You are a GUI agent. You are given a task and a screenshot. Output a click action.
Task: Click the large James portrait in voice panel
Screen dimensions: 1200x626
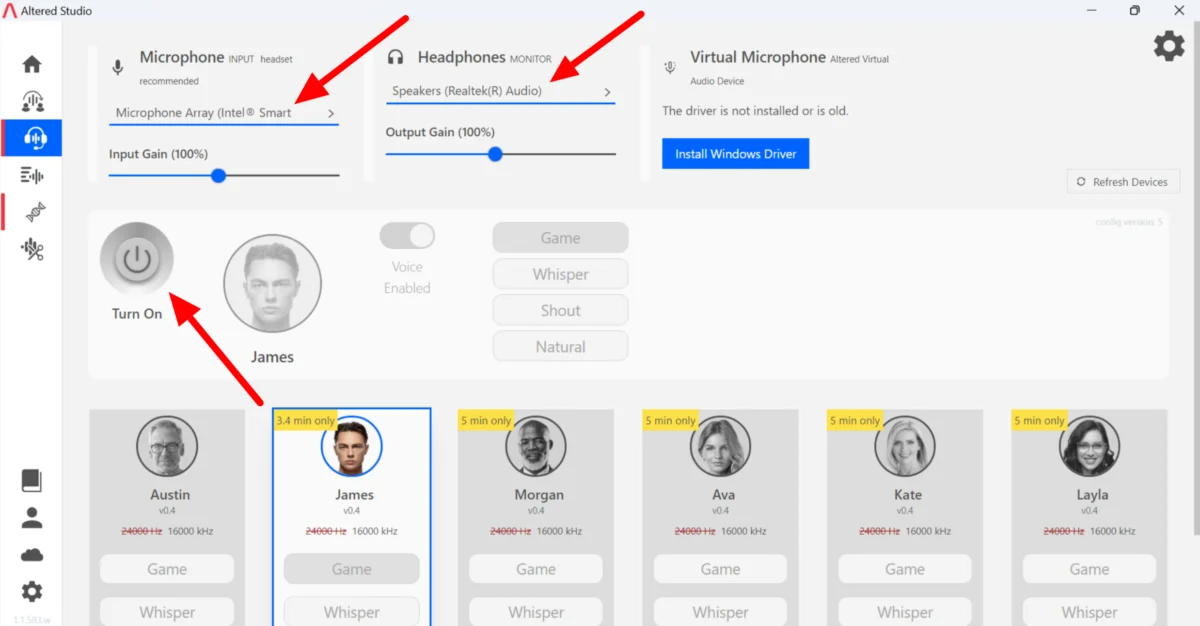pos(272,284)
